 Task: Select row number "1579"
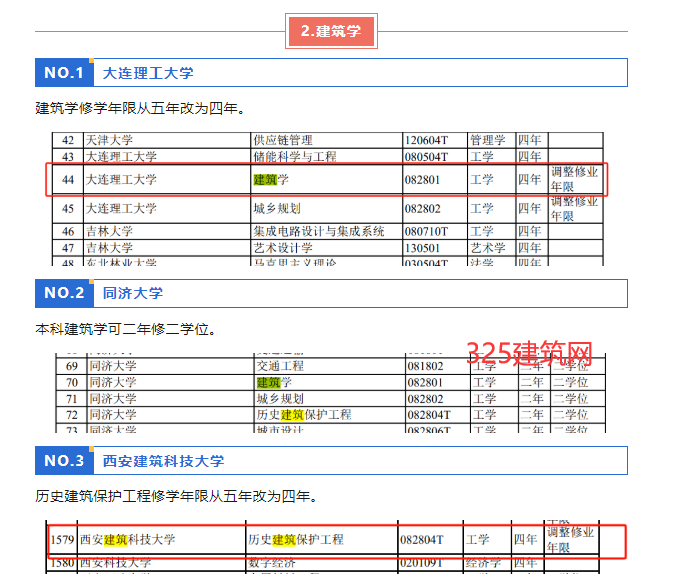62,540
